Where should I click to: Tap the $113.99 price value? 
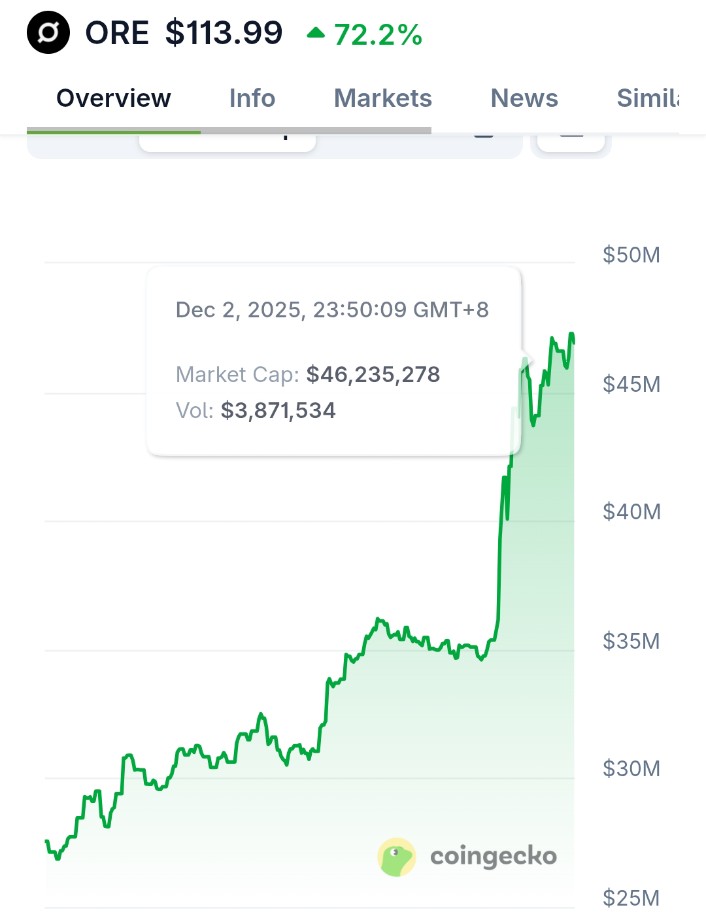click(224, 33)
